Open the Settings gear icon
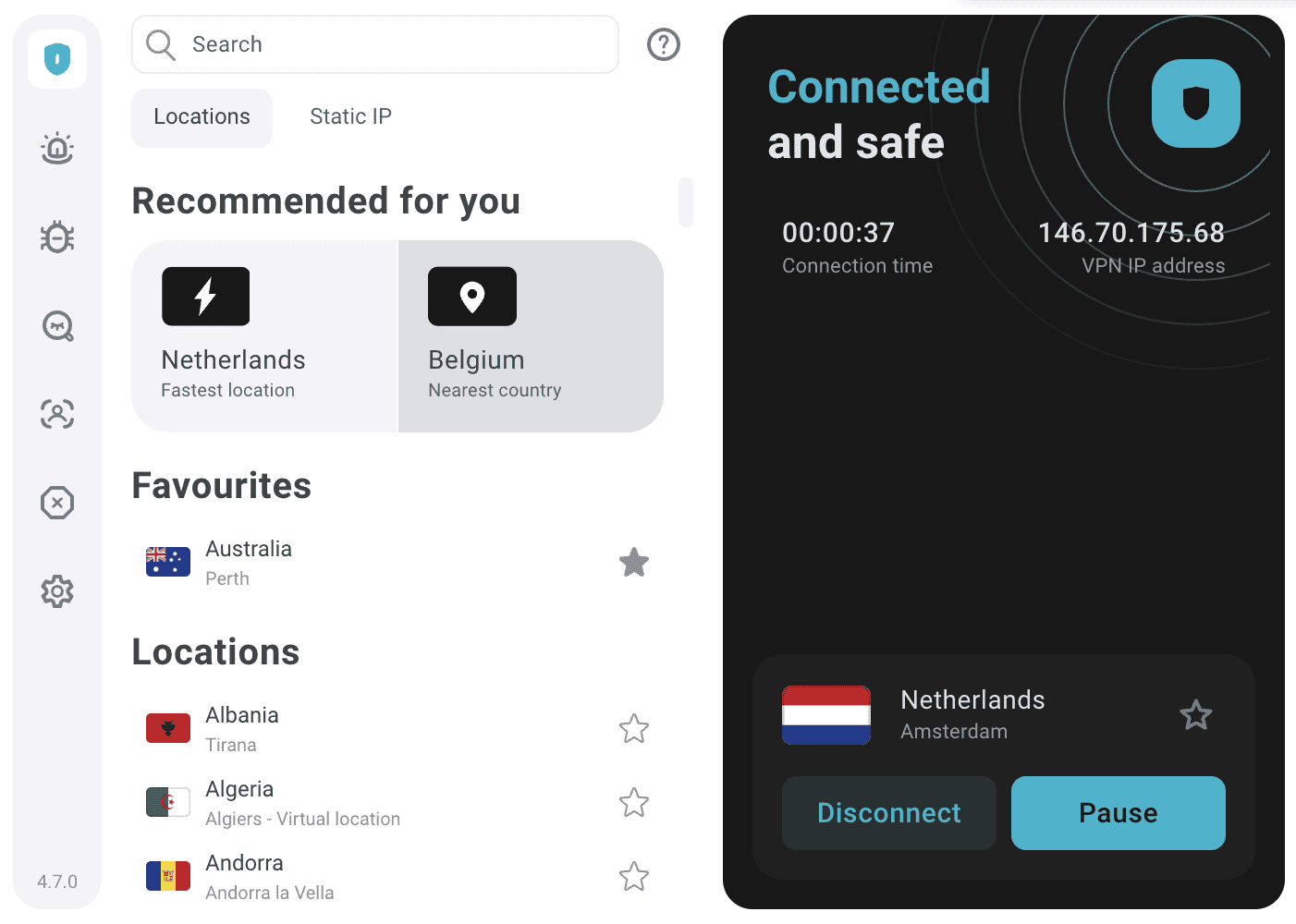Screen dimensions: 1296x924 pyautogui.click(x=57, y=591)
